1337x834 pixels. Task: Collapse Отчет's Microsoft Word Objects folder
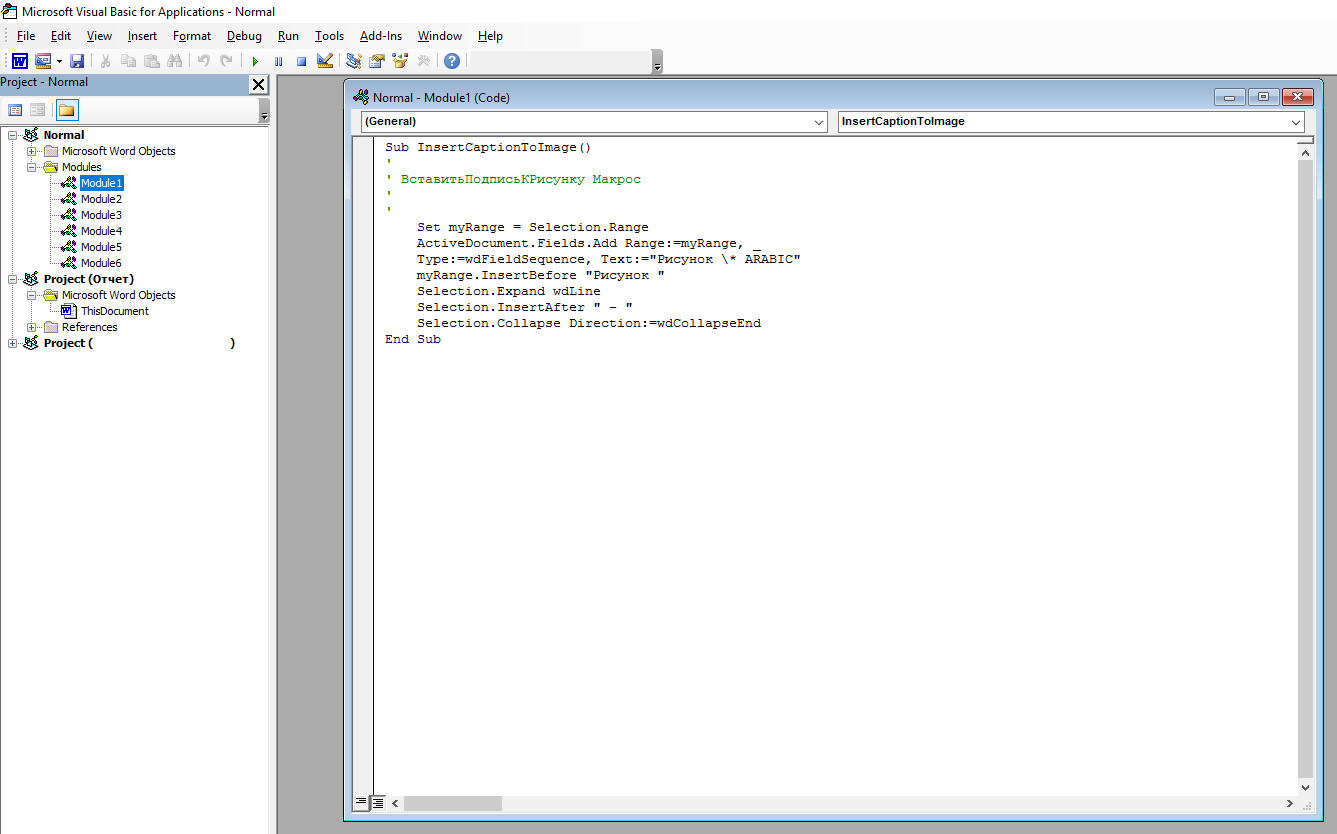pos(32,295)
